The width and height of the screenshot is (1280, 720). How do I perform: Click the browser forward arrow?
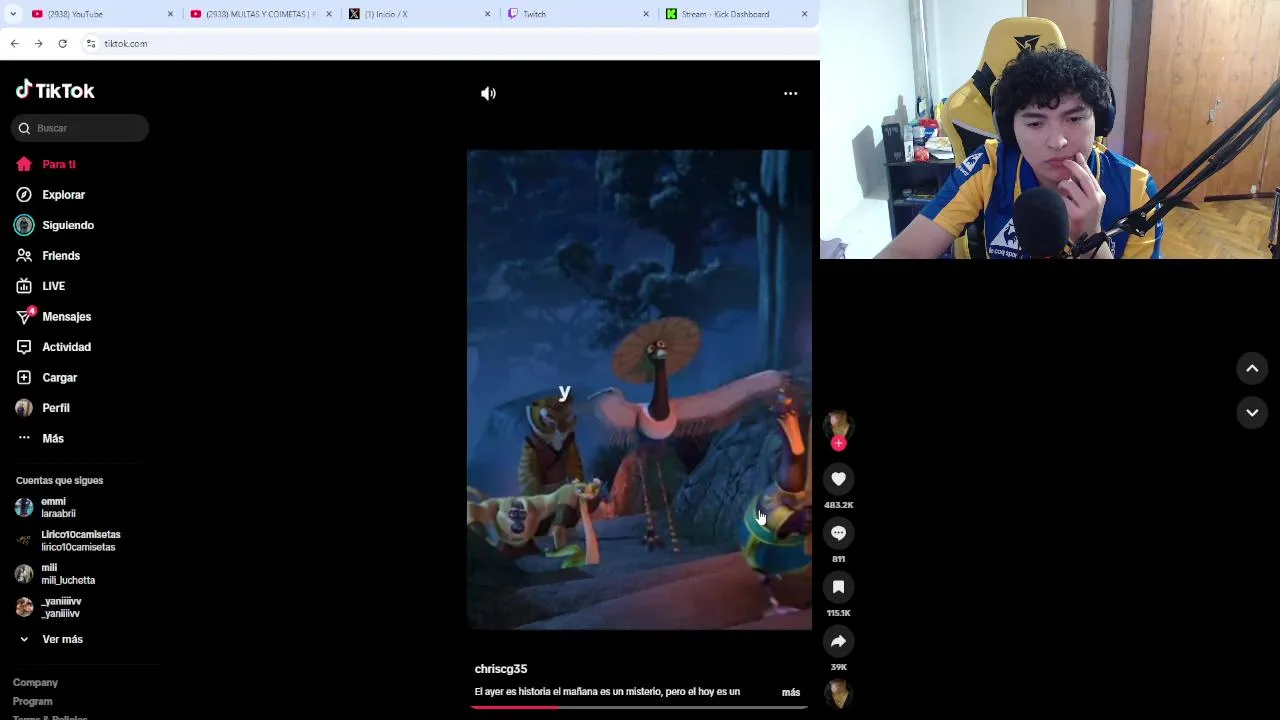point(38,44)
